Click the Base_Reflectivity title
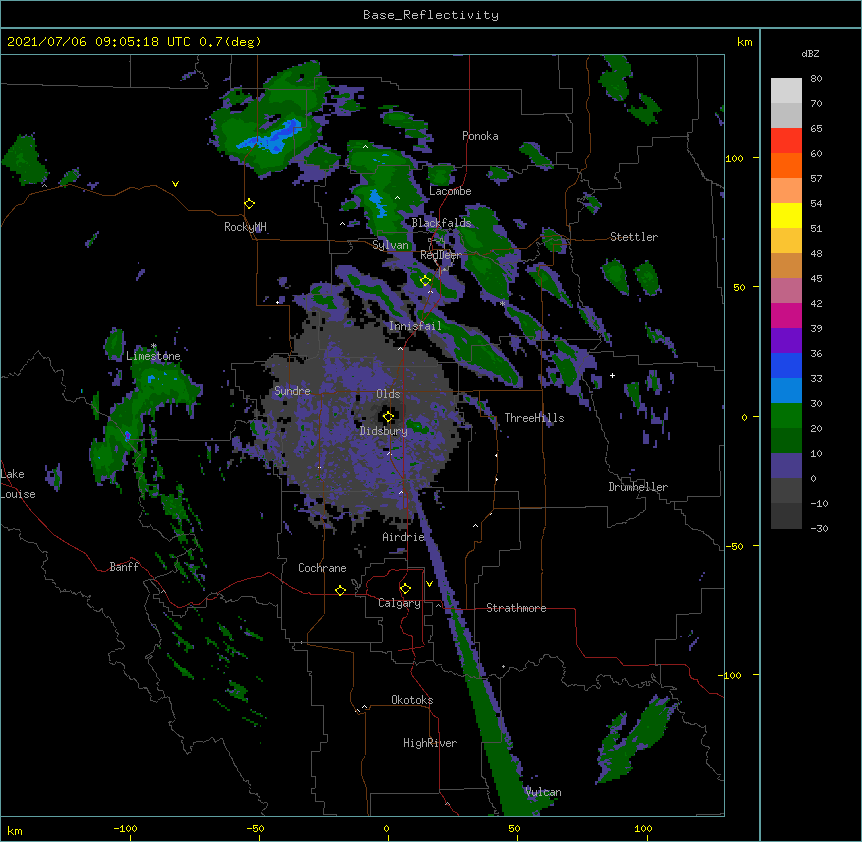This screenshot has height=842, width=862. (431, 15)
